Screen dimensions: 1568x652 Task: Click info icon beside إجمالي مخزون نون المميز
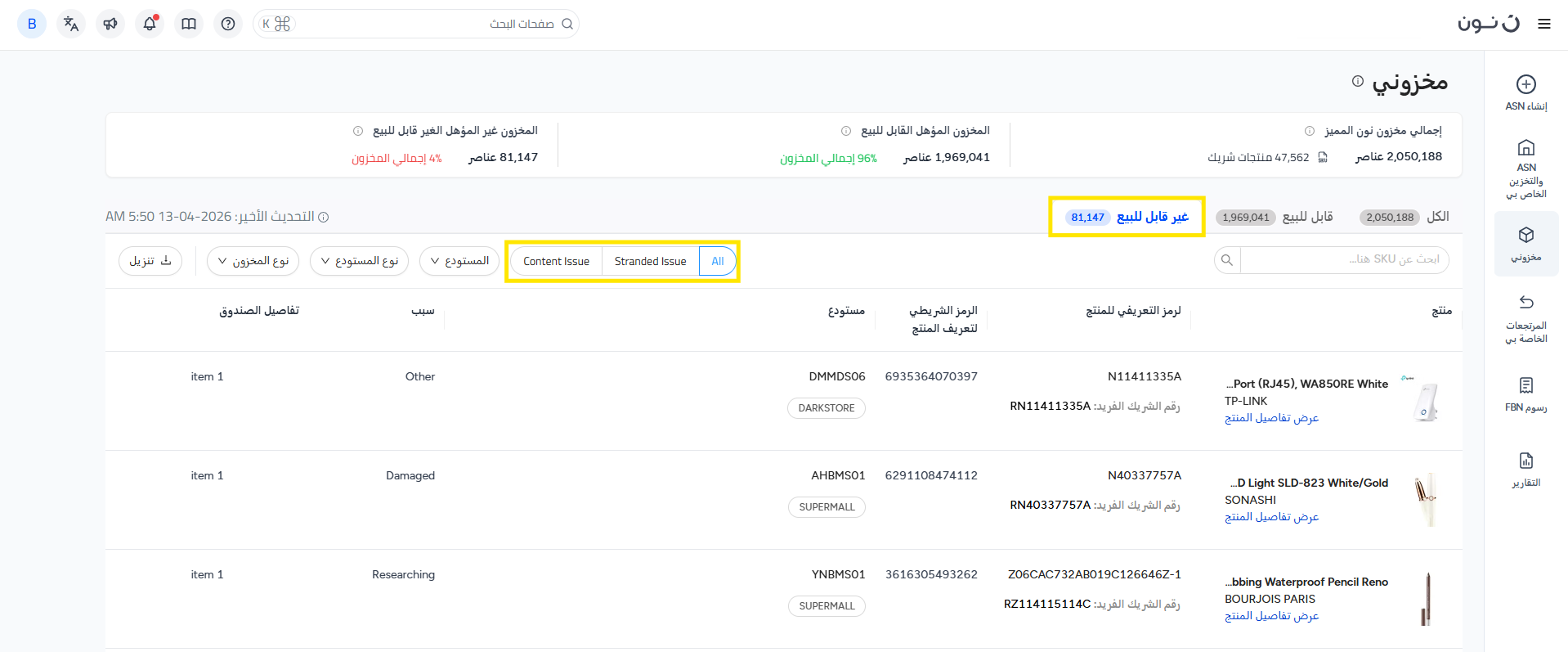click(1310, 131)
